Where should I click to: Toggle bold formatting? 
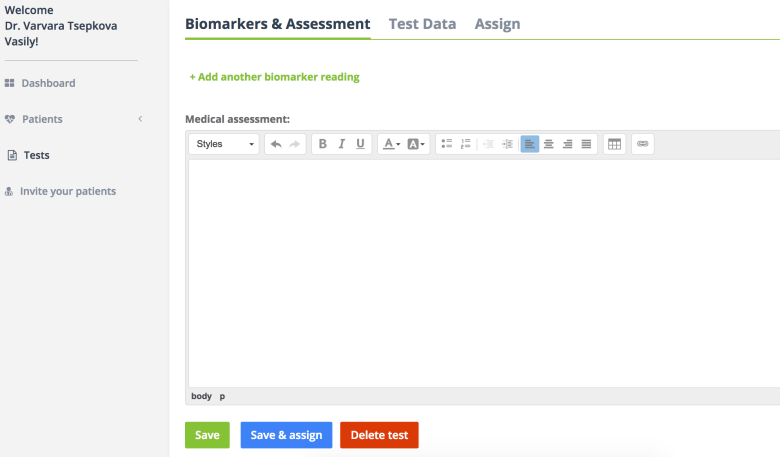click(x=322, y=144)
